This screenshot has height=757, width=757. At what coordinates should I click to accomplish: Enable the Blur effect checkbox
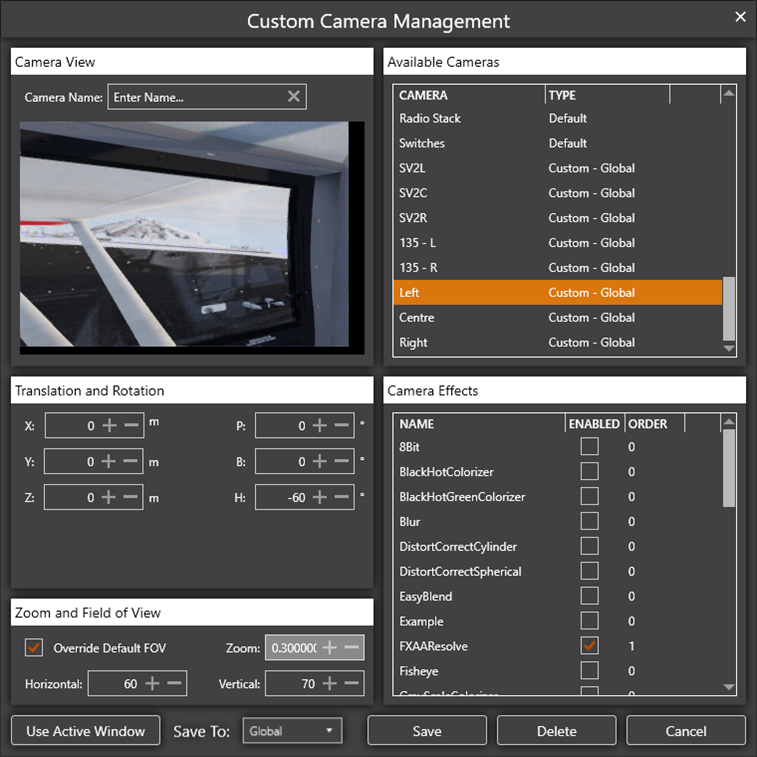coord(589,521)
